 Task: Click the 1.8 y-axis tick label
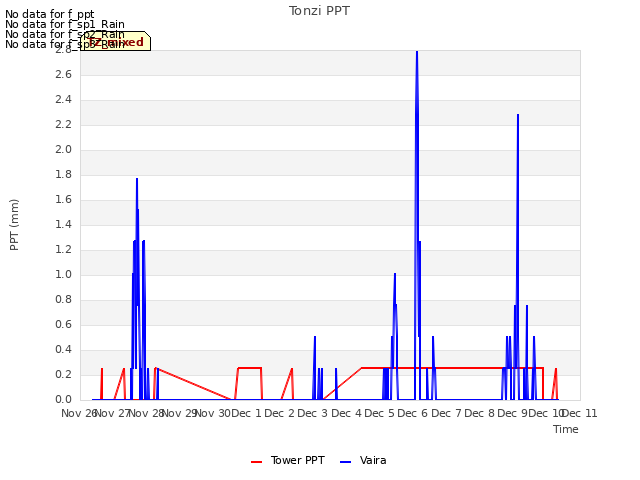click(x=63, y=174)
